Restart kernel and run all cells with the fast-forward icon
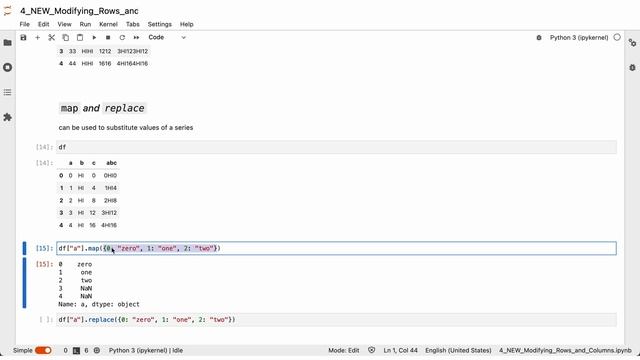Screen dimensions: 640x360 coord(136,38)
